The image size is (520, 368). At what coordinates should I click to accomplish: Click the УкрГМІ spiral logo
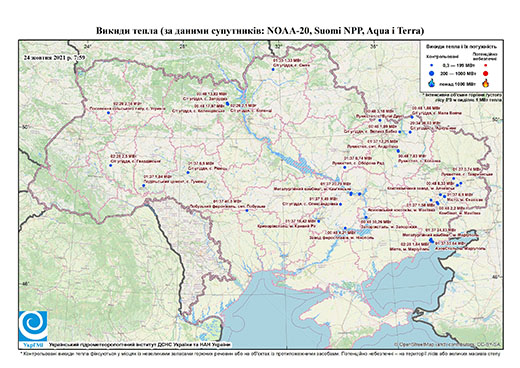33,326
